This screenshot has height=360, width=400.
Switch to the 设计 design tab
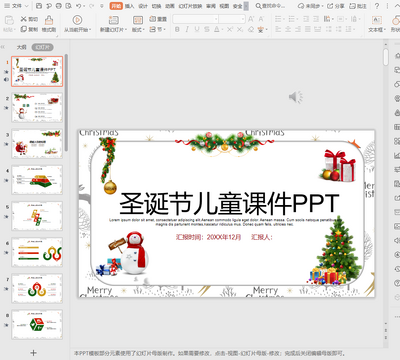(143, 6)
